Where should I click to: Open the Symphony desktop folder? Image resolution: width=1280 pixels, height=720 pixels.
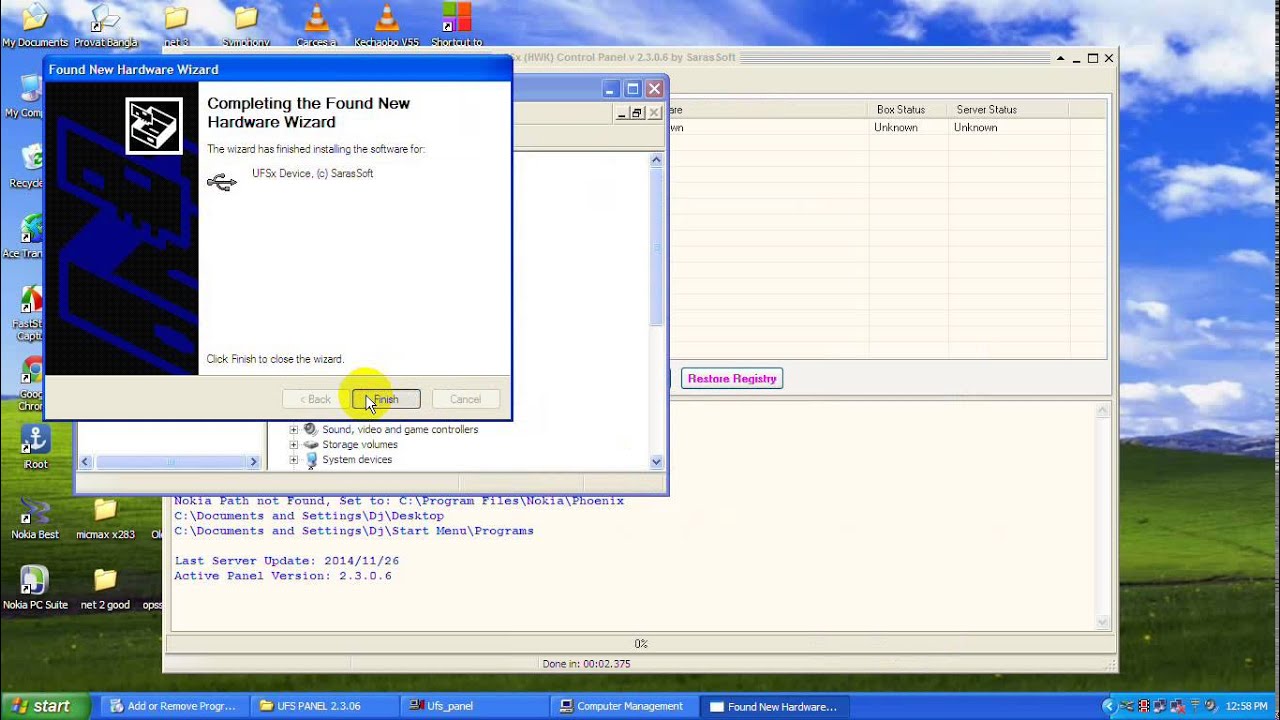click(246, 25)
